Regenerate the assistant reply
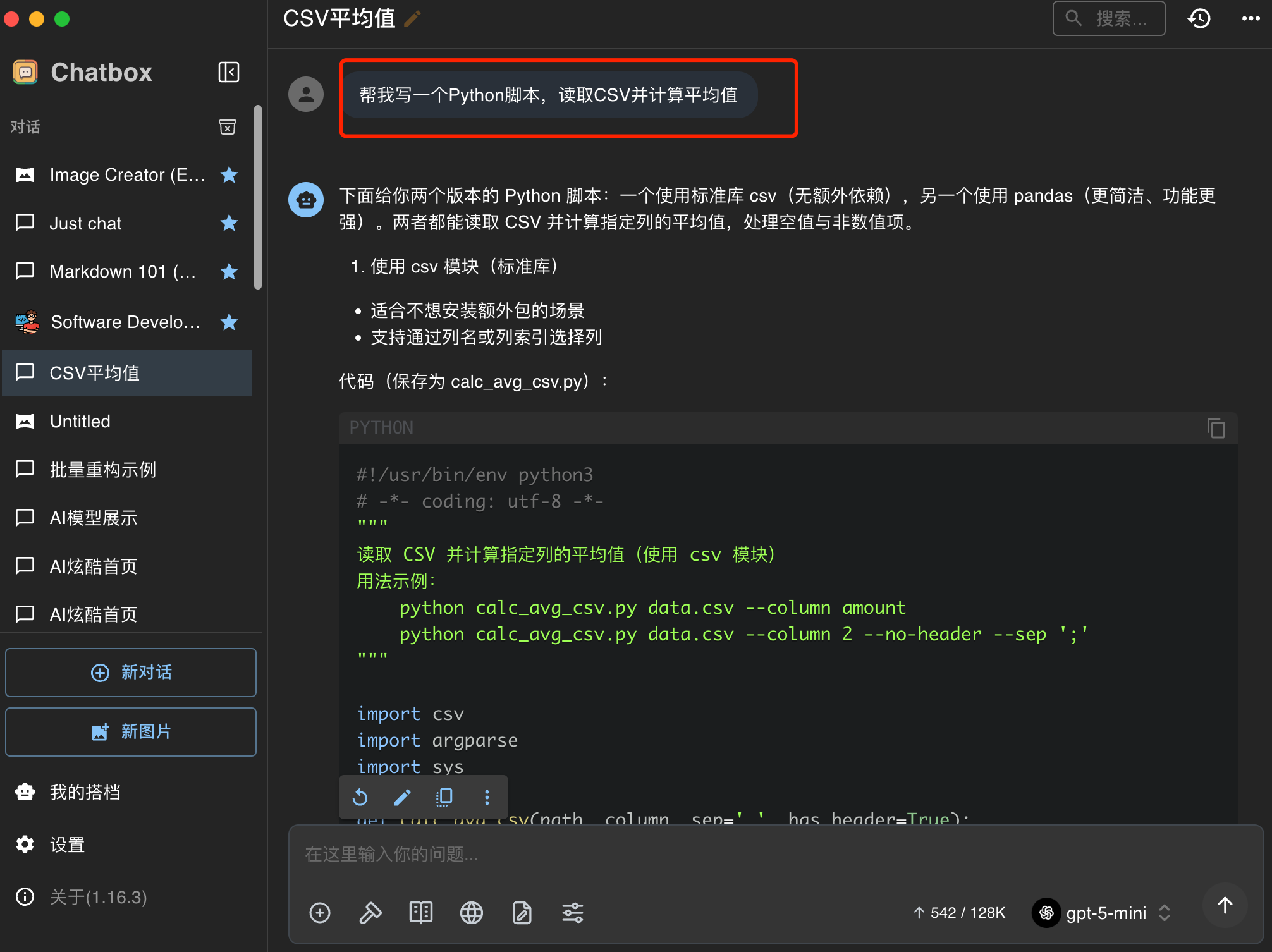The image size is (1272, 952). 360,797
